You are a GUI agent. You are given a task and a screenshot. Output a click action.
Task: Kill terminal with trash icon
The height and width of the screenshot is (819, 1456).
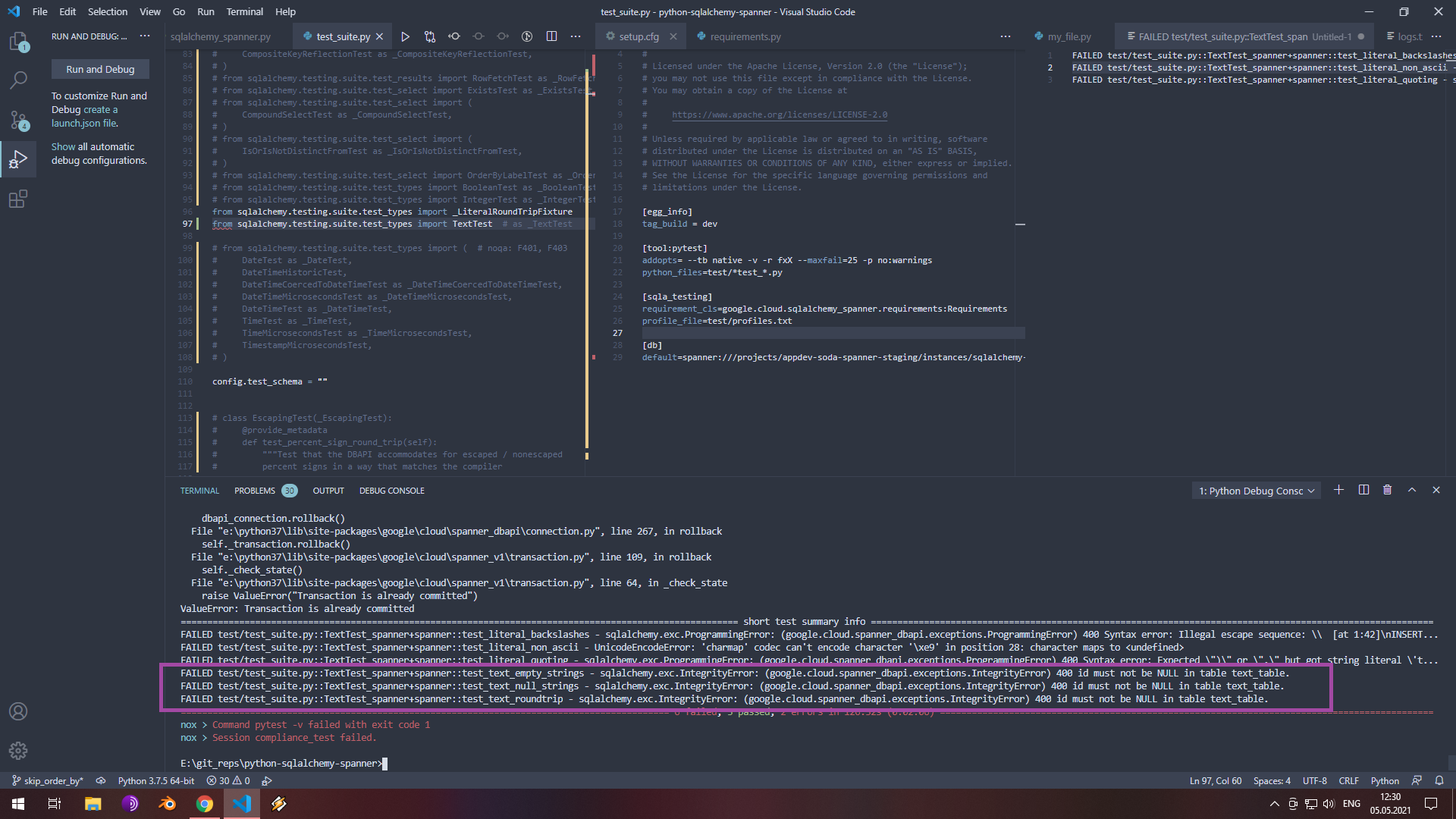click(1387, 490)
